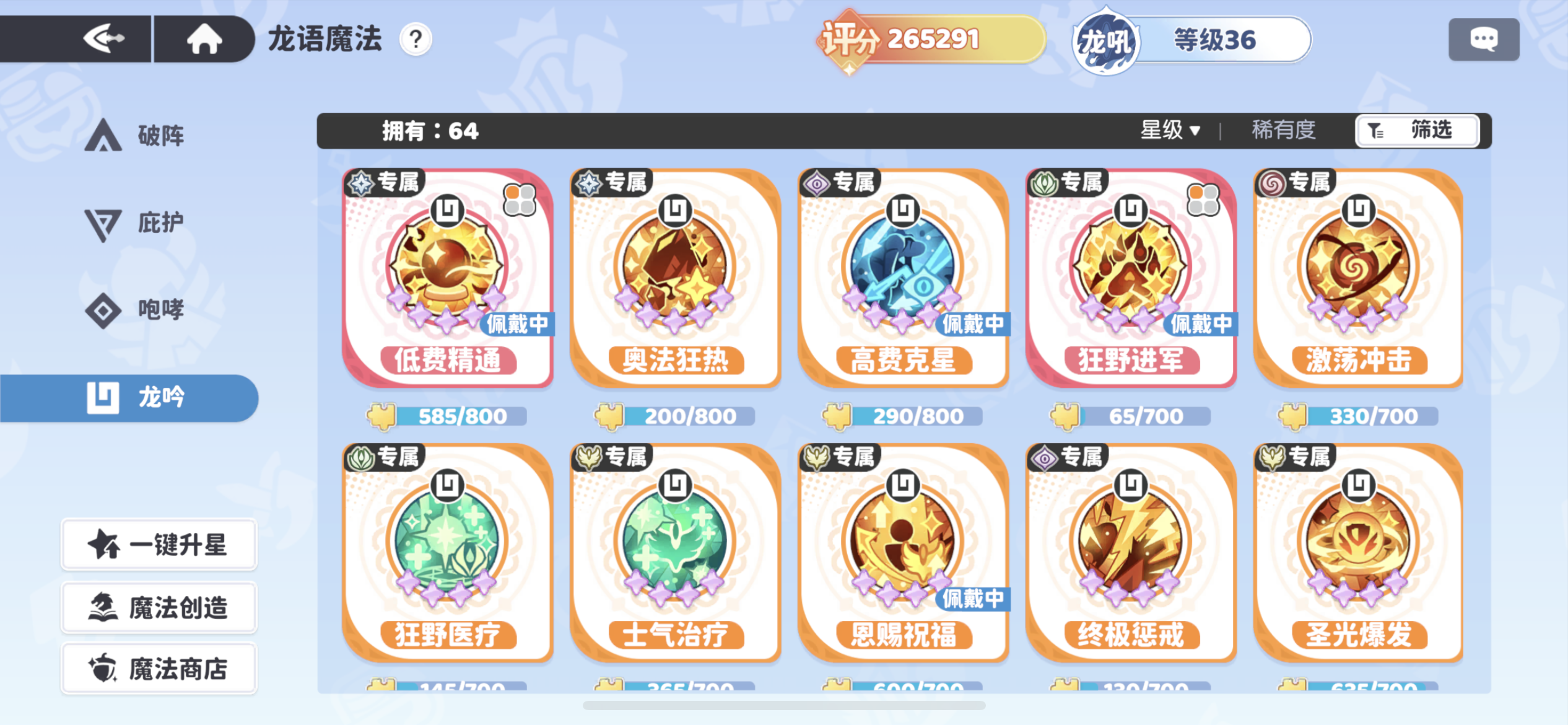Select the 咆哮 category tab

click(x=134, y=309)
